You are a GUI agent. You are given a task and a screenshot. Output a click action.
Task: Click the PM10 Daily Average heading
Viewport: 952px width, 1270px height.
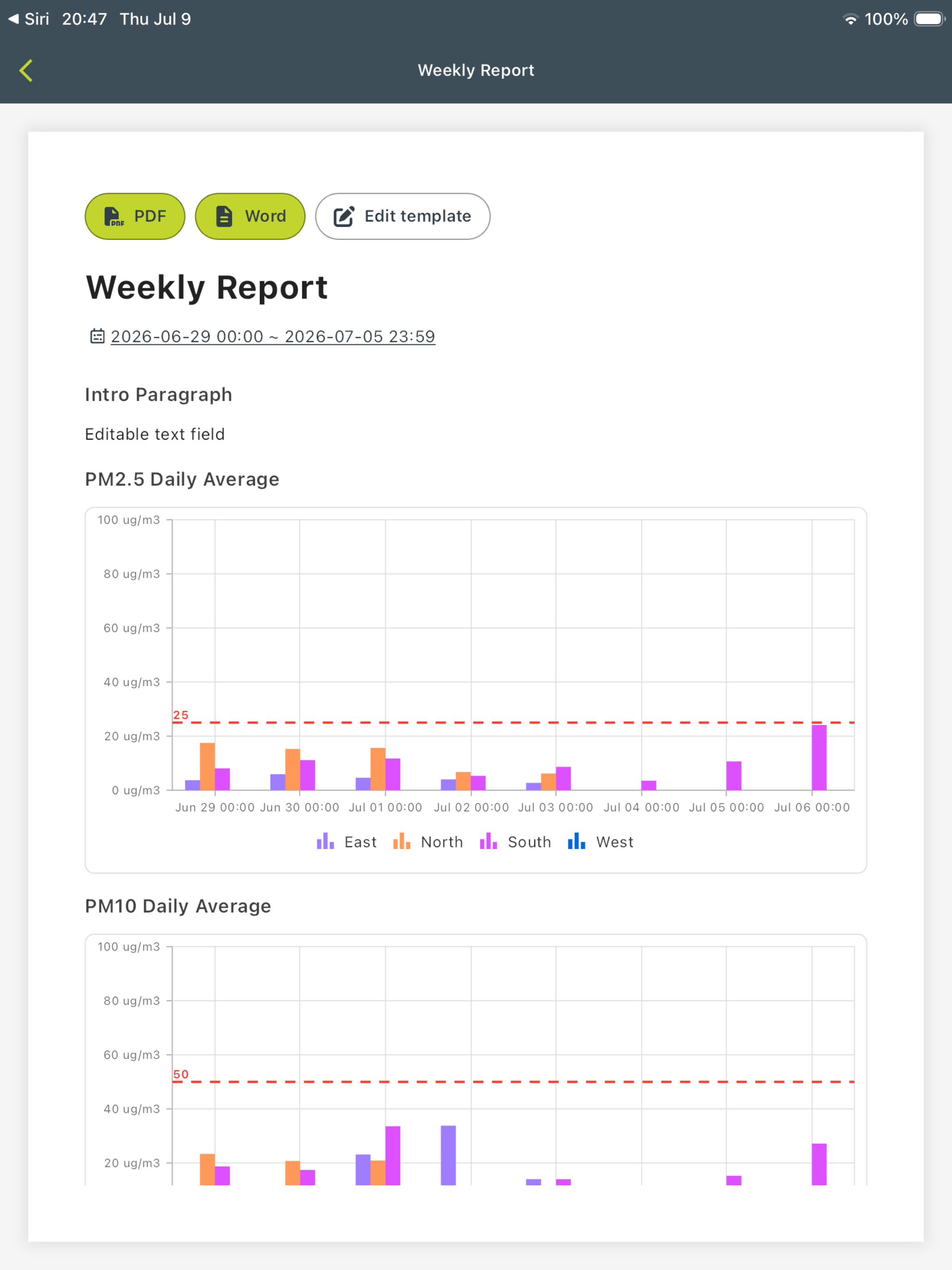pos(178,906)
